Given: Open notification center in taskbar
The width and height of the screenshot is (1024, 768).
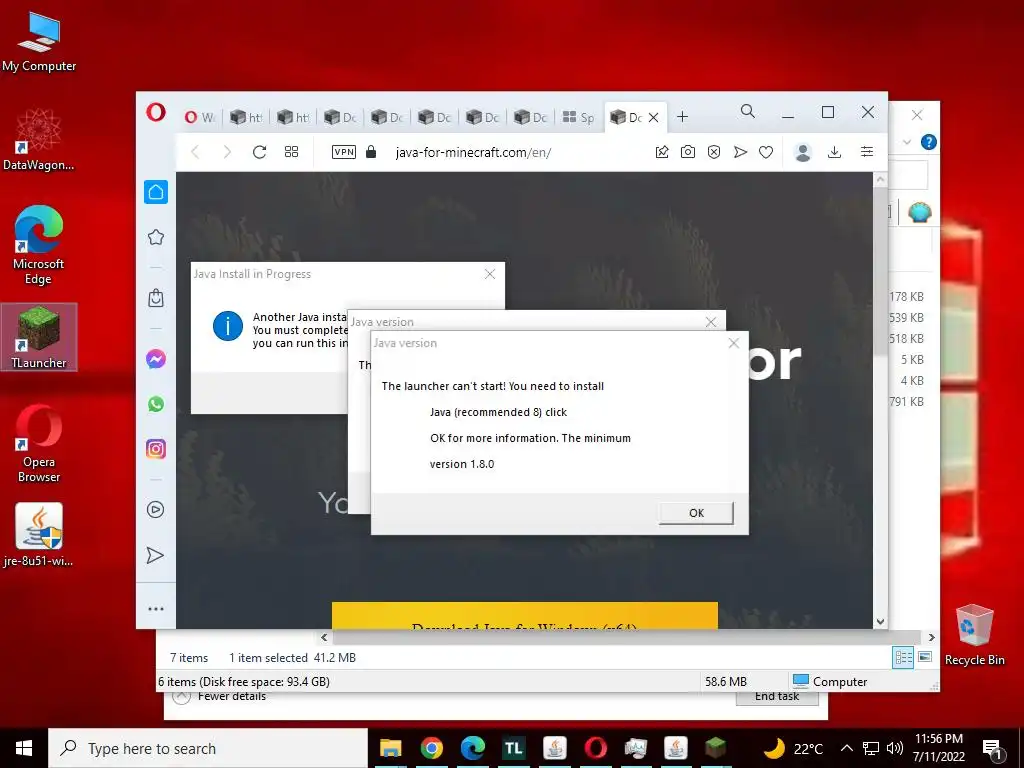Looking at the screenshot, I should [993, 749].
